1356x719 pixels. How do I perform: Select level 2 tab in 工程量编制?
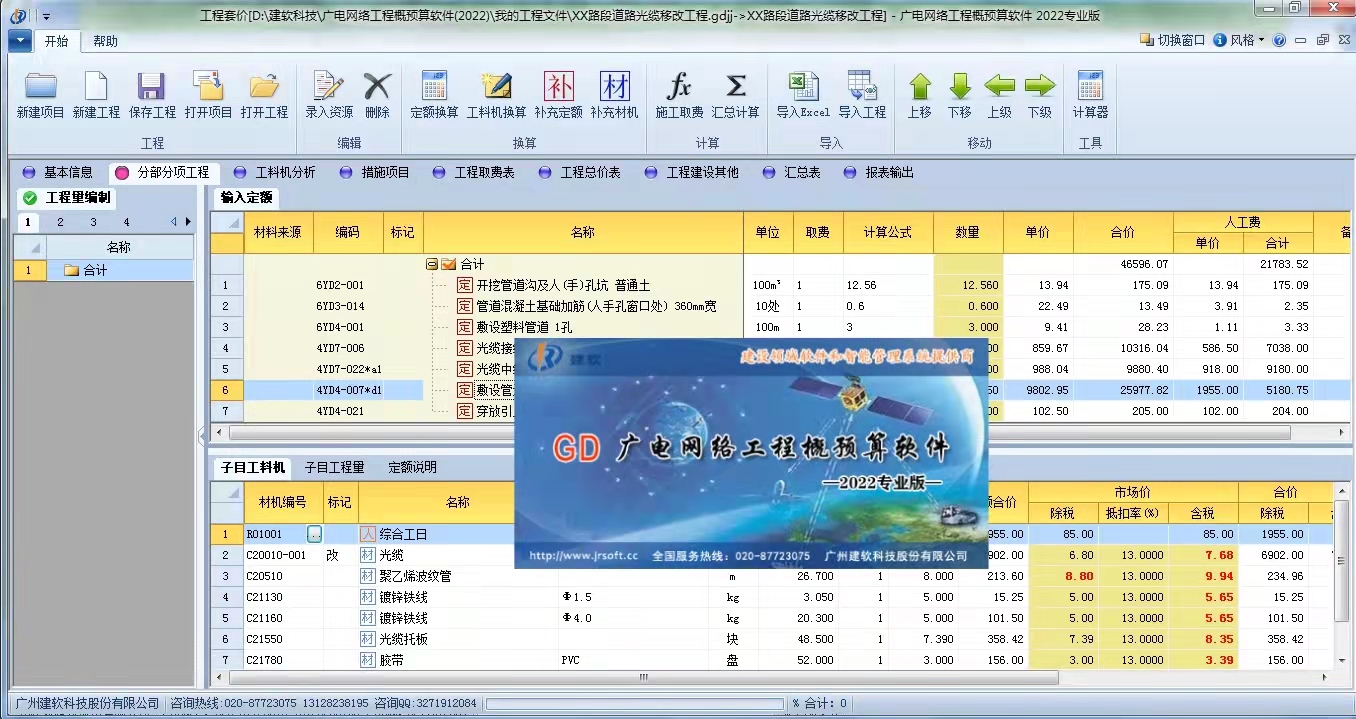(60, 222)
